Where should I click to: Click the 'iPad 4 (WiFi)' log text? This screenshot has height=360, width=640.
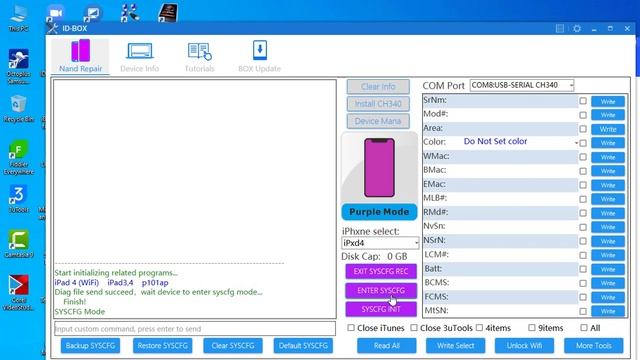point(77,282)
